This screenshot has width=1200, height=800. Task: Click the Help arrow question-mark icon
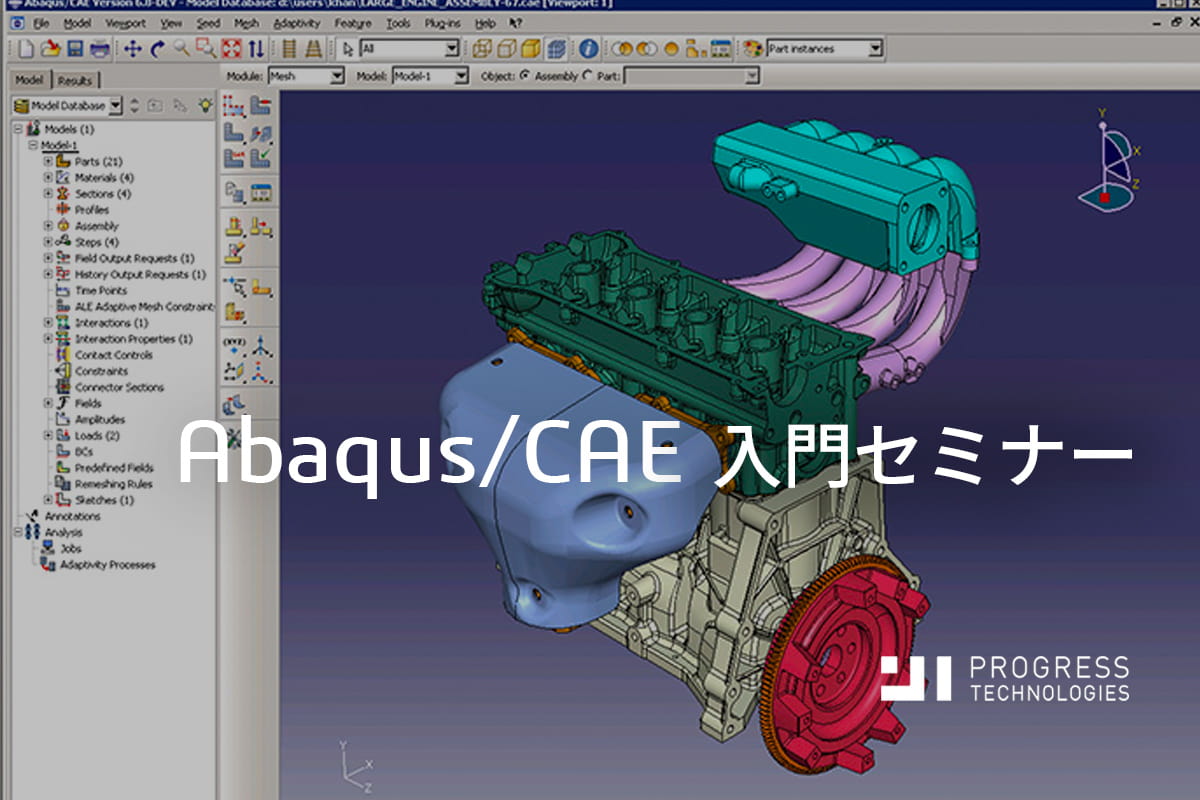[516, 23]
